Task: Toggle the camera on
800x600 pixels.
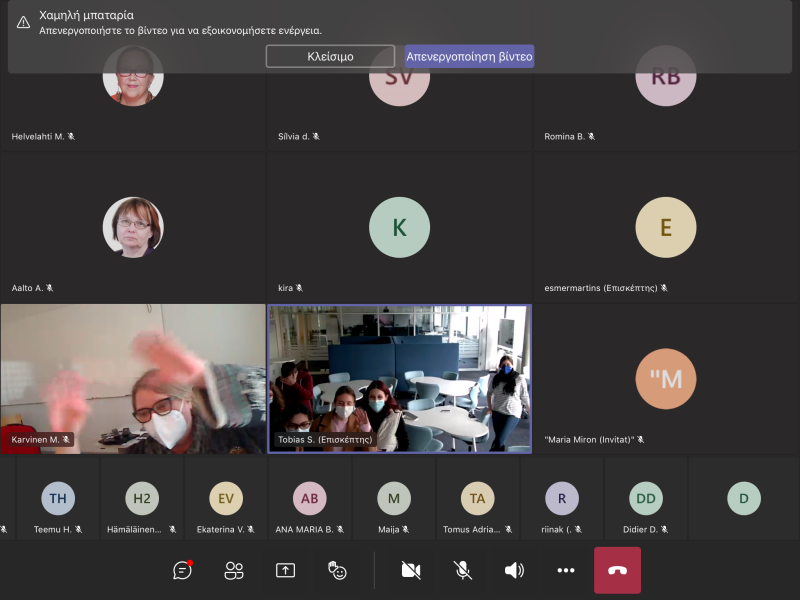Action: coord(410,570)
